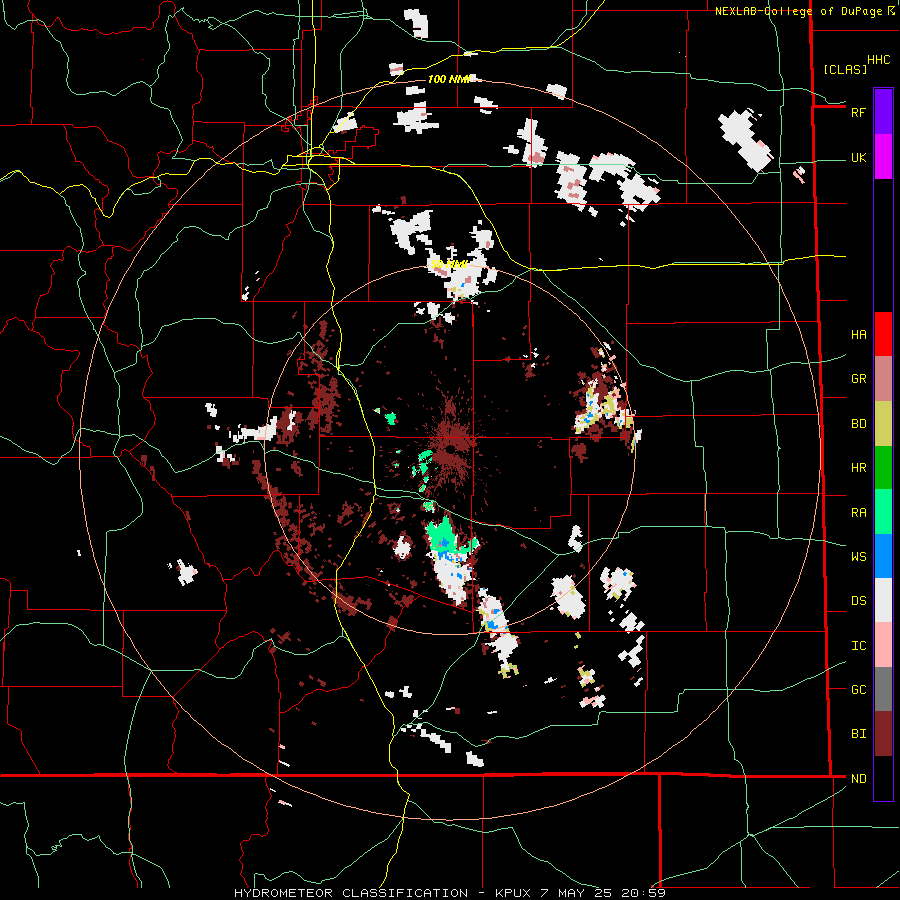900x900 pixels.
Task: Click the 'DS' legend label text
Action: pyautogui.click(x=858, y=601)
